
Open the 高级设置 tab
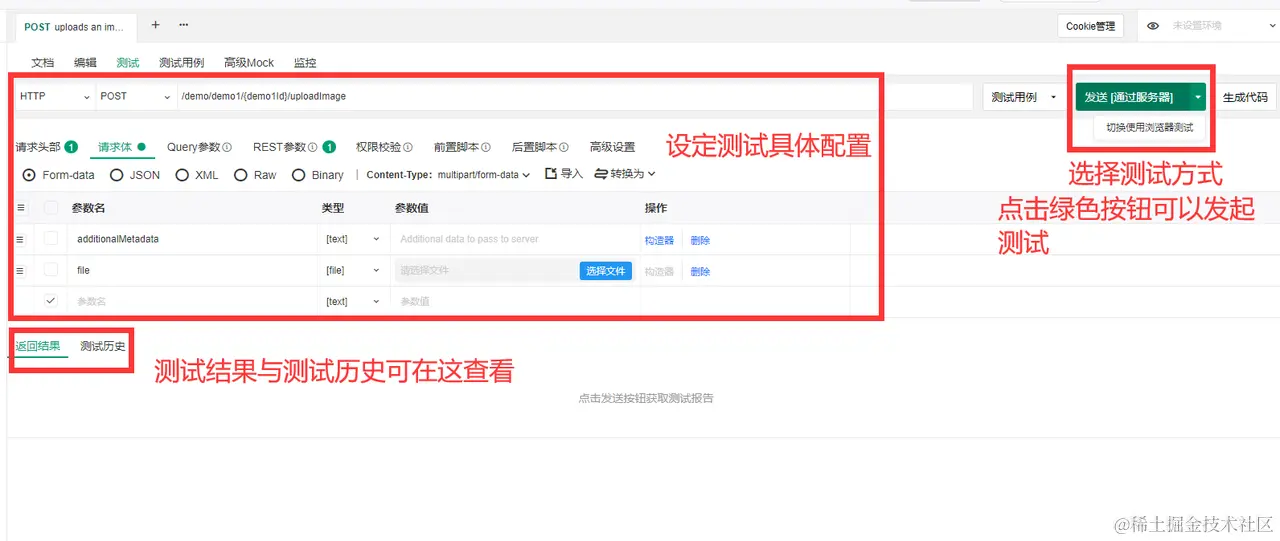pyautogui.click(x=612, y=147)
